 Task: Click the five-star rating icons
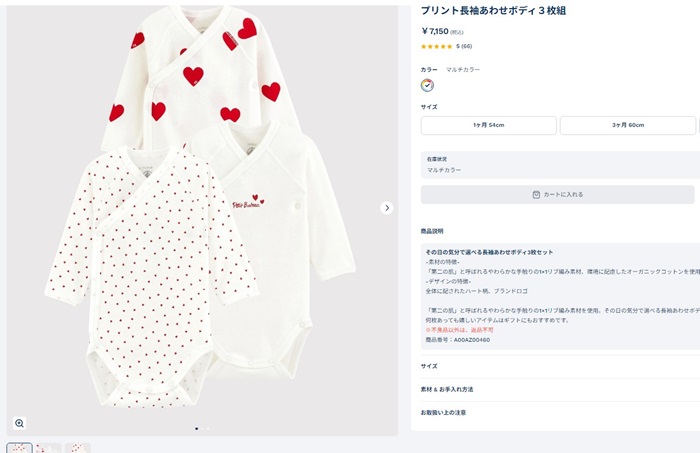(x=436, y=46)
